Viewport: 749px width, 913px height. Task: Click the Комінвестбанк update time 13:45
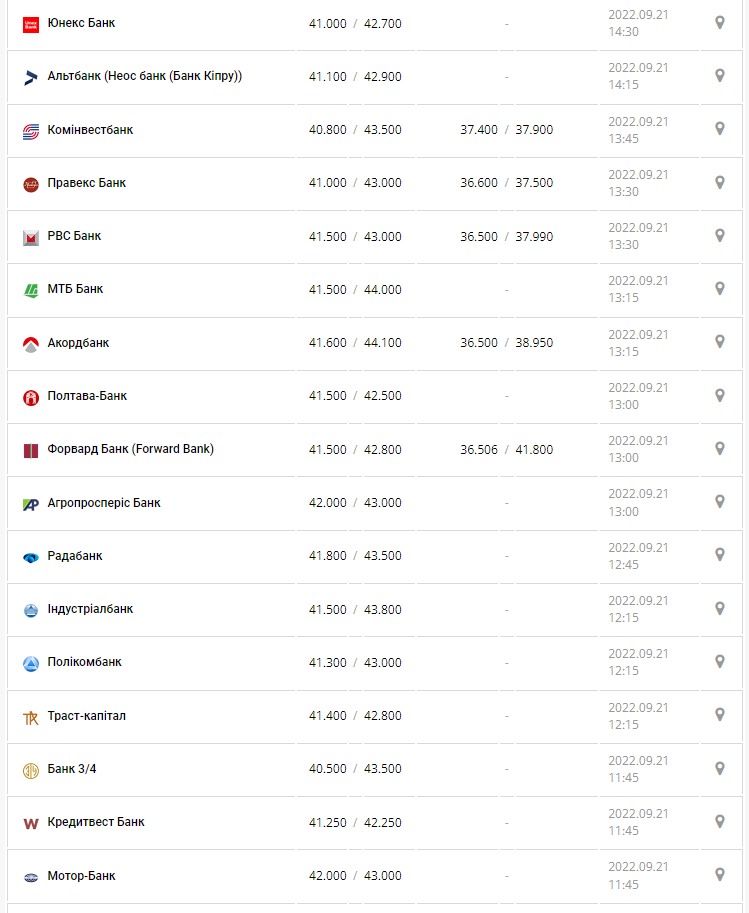click(x=623, y=139)
